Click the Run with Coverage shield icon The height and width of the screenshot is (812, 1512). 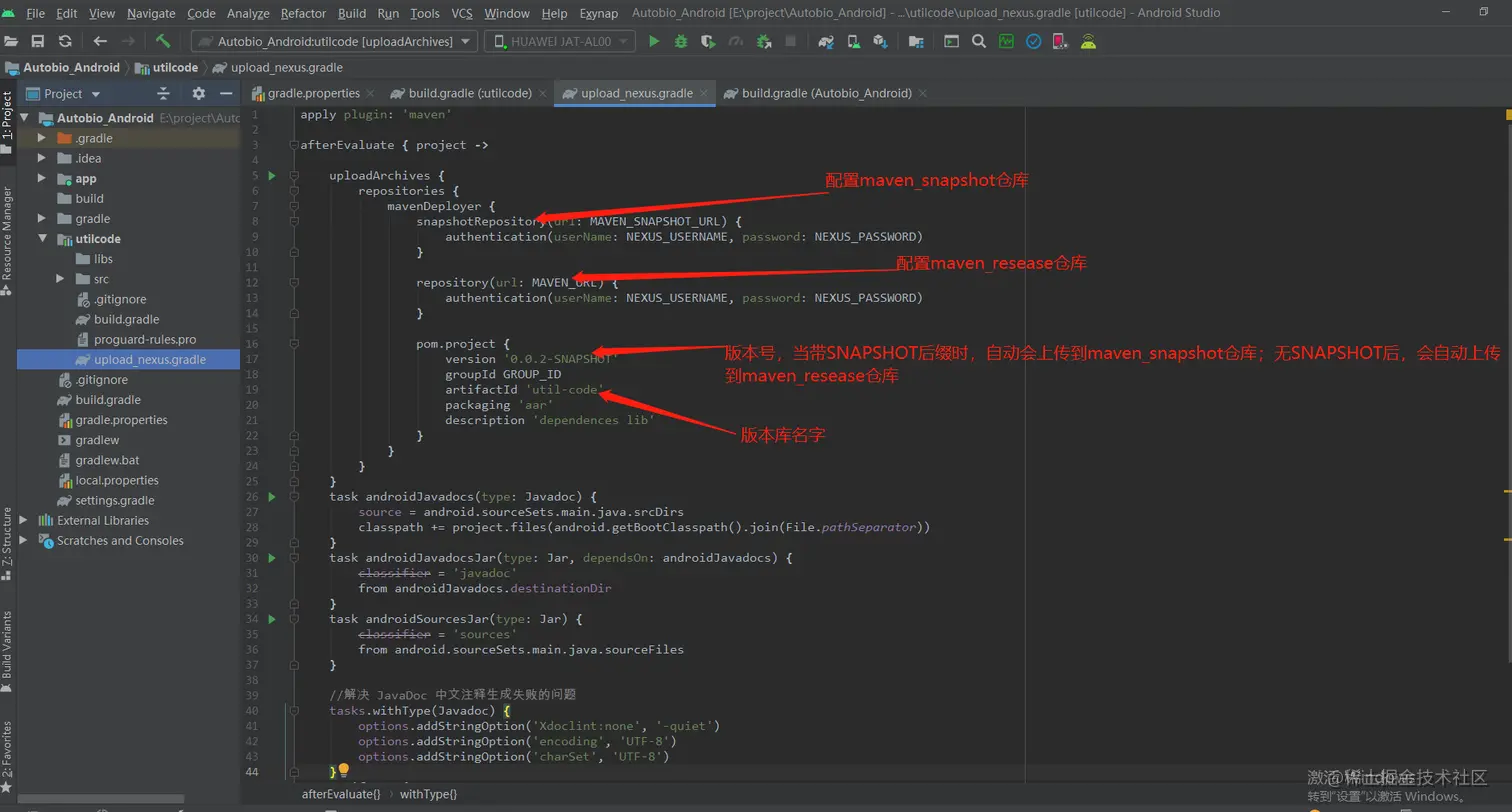pyautogui.click(x=708, y=41)
